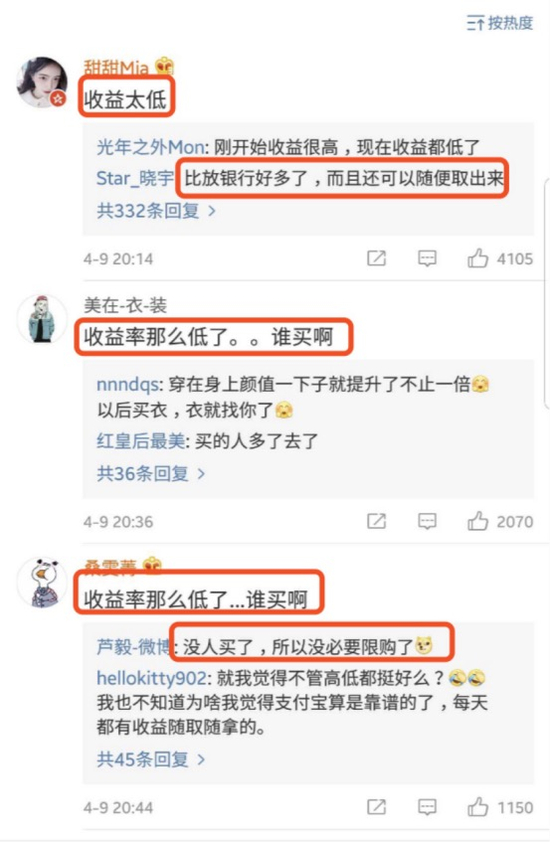This screenshot has height=842, width=550.
Task: Open 光年之外Mon username link
Action: pos(150,147)
